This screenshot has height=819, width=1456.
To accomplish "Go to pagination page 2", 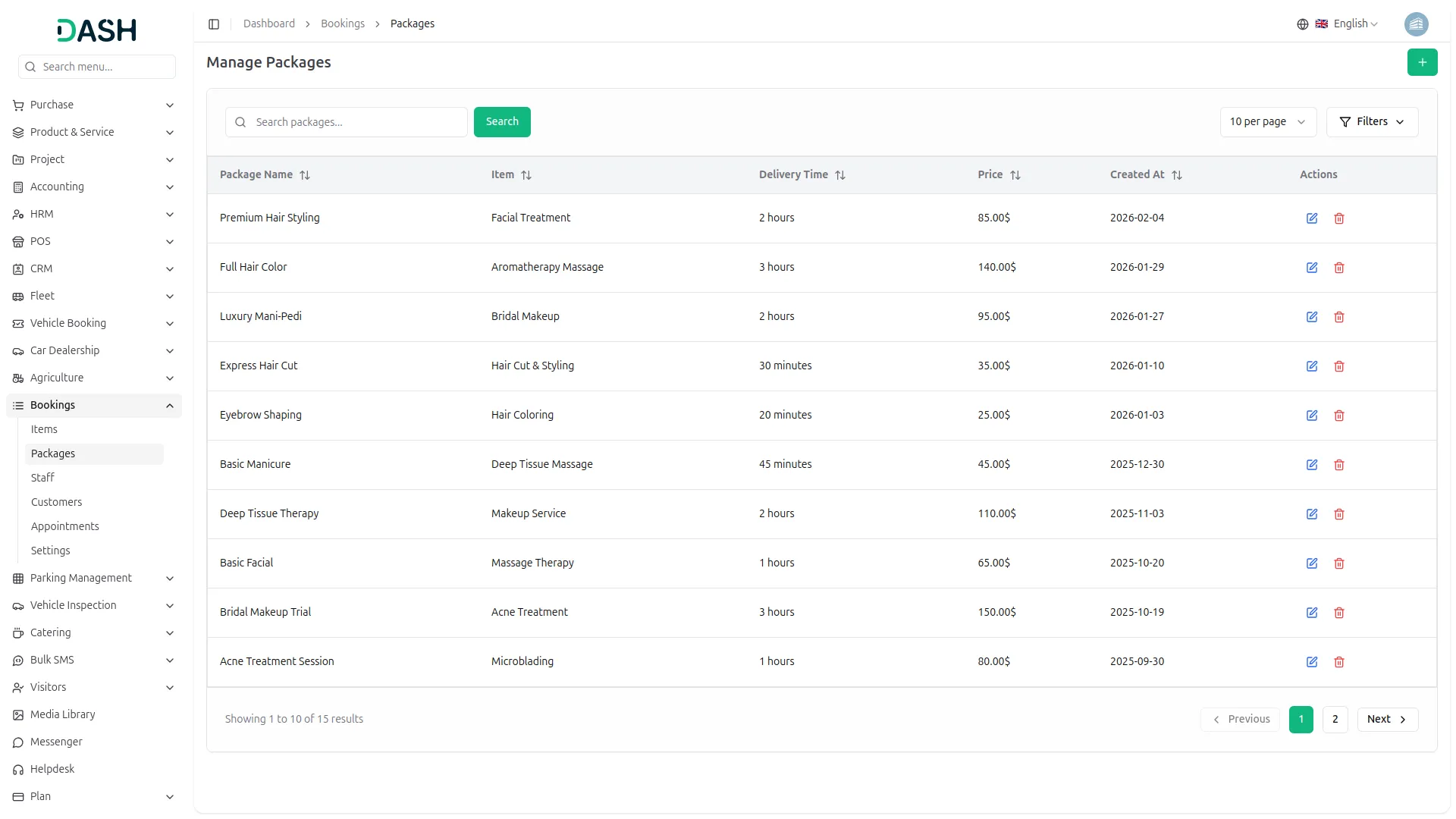I will click(x=1335, y=720).
